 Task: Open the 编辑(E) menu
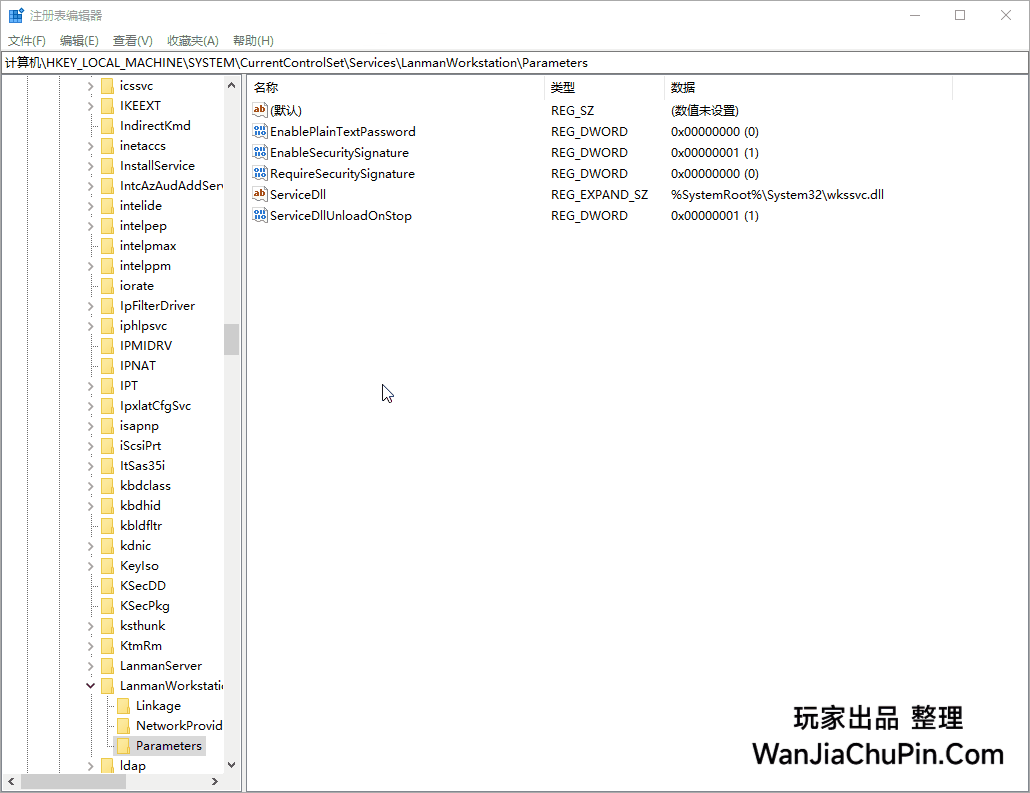coord(79,40)
